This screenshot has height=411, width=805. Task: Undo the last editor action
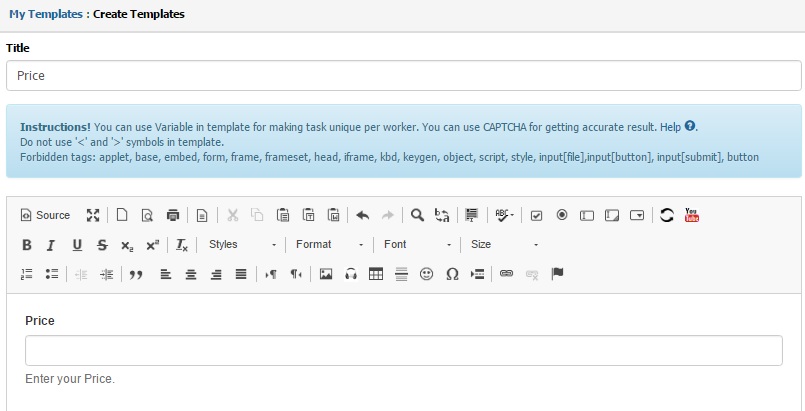[x=362, y=215]
